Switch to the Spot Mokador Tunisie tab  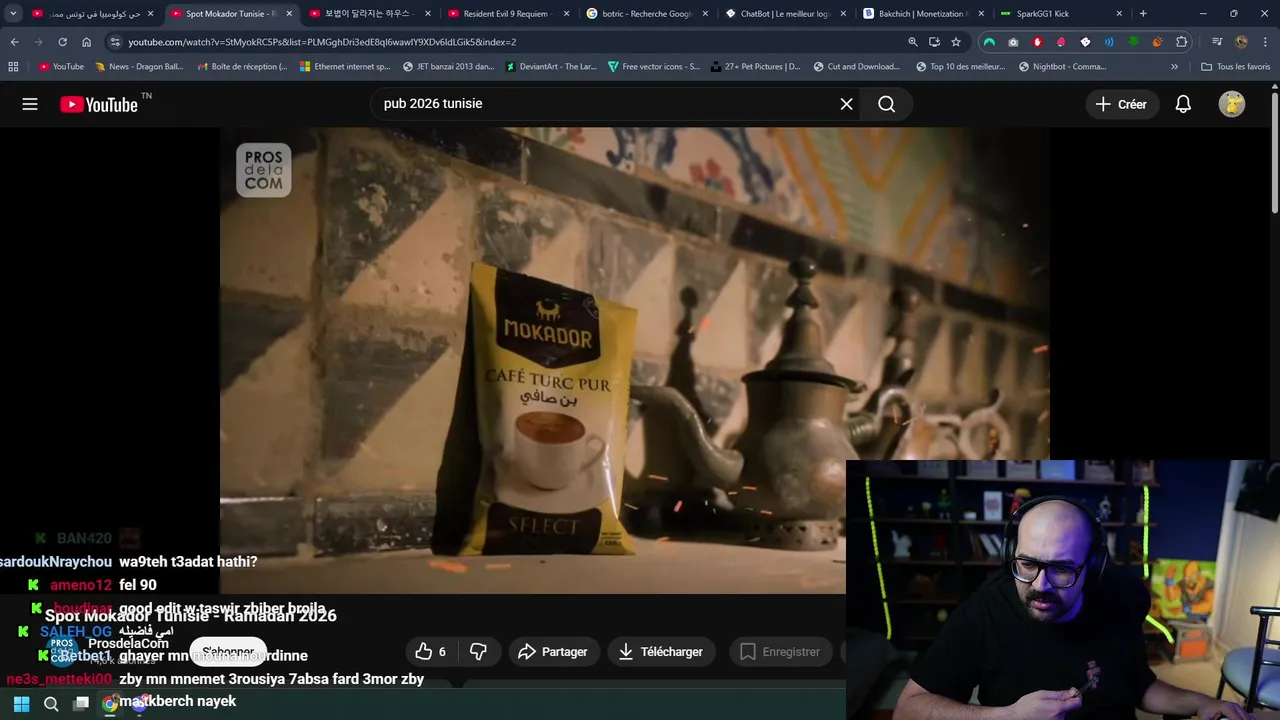[230, 14]
